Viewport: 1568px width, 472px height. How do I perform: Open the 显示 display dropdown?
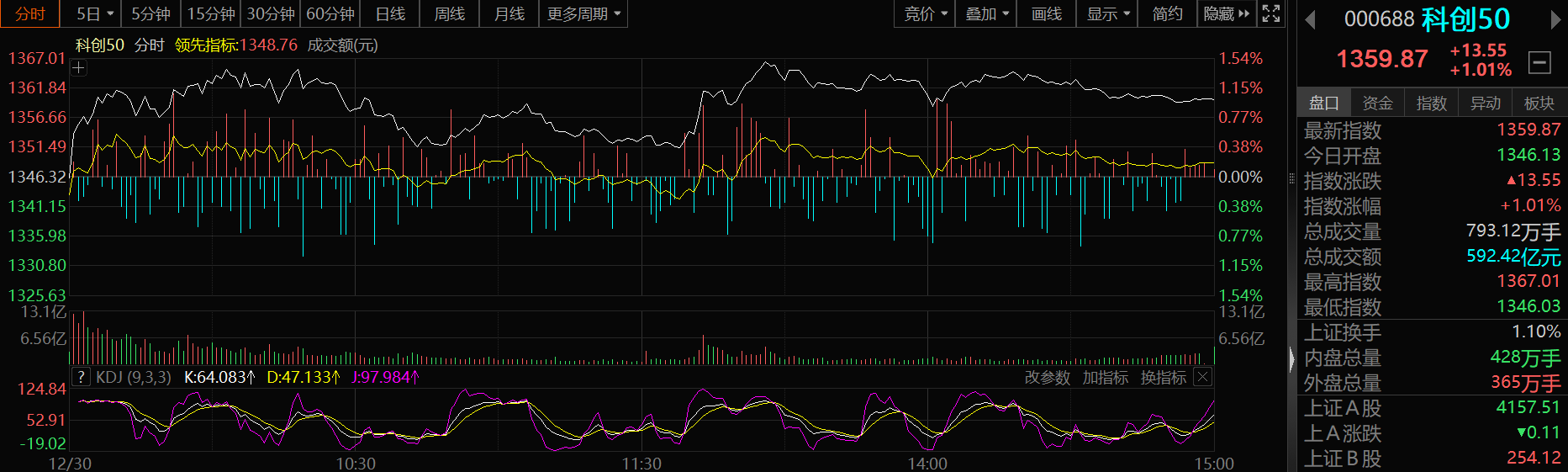(1107, 13)
